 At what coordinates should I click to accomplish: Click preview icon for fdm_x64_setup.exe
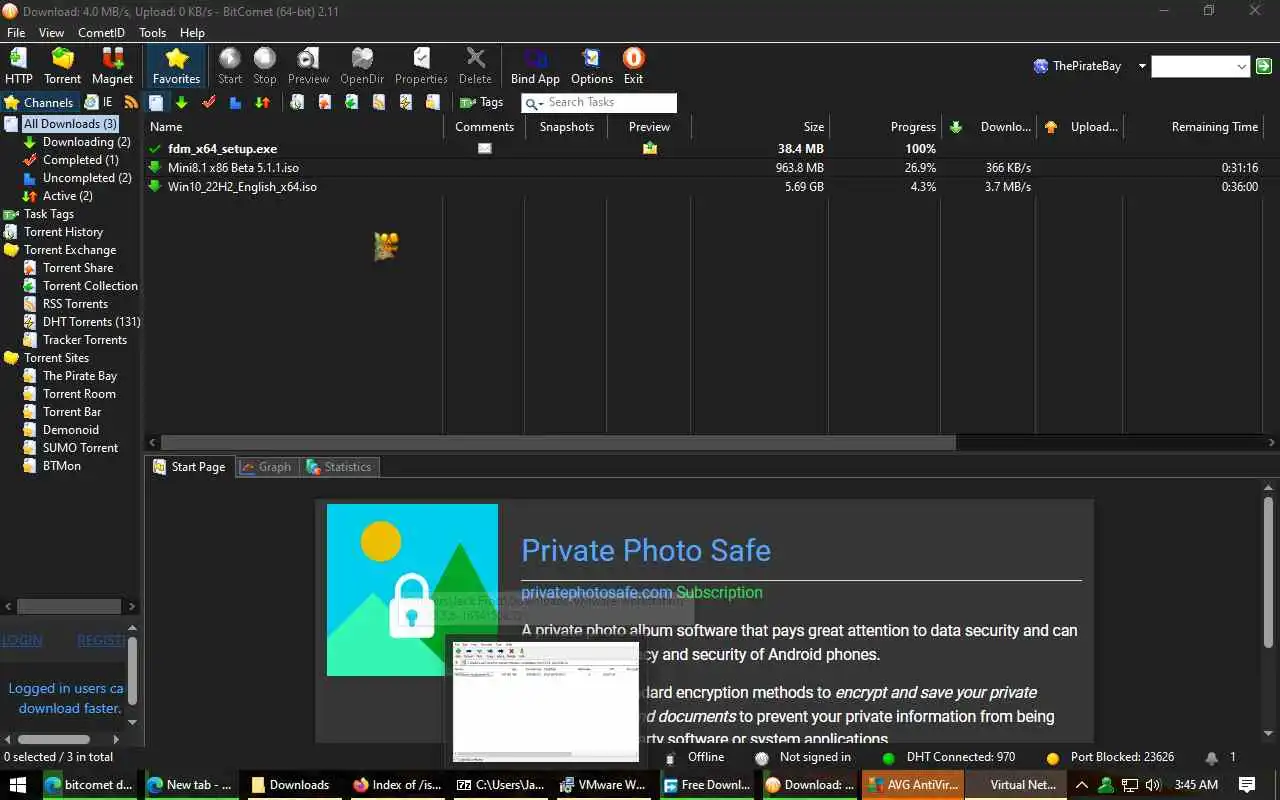point(650,149)
